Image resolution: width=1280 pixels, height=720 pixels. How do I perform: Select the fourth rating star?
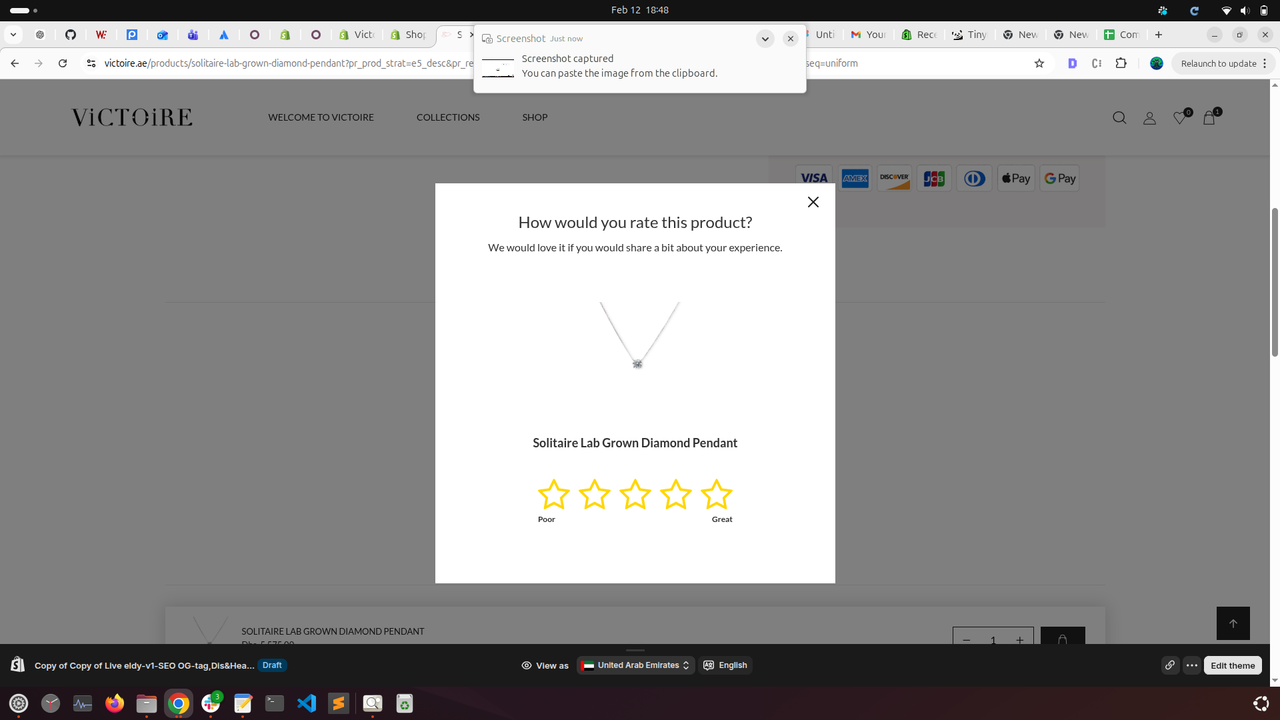pos(676,494)
